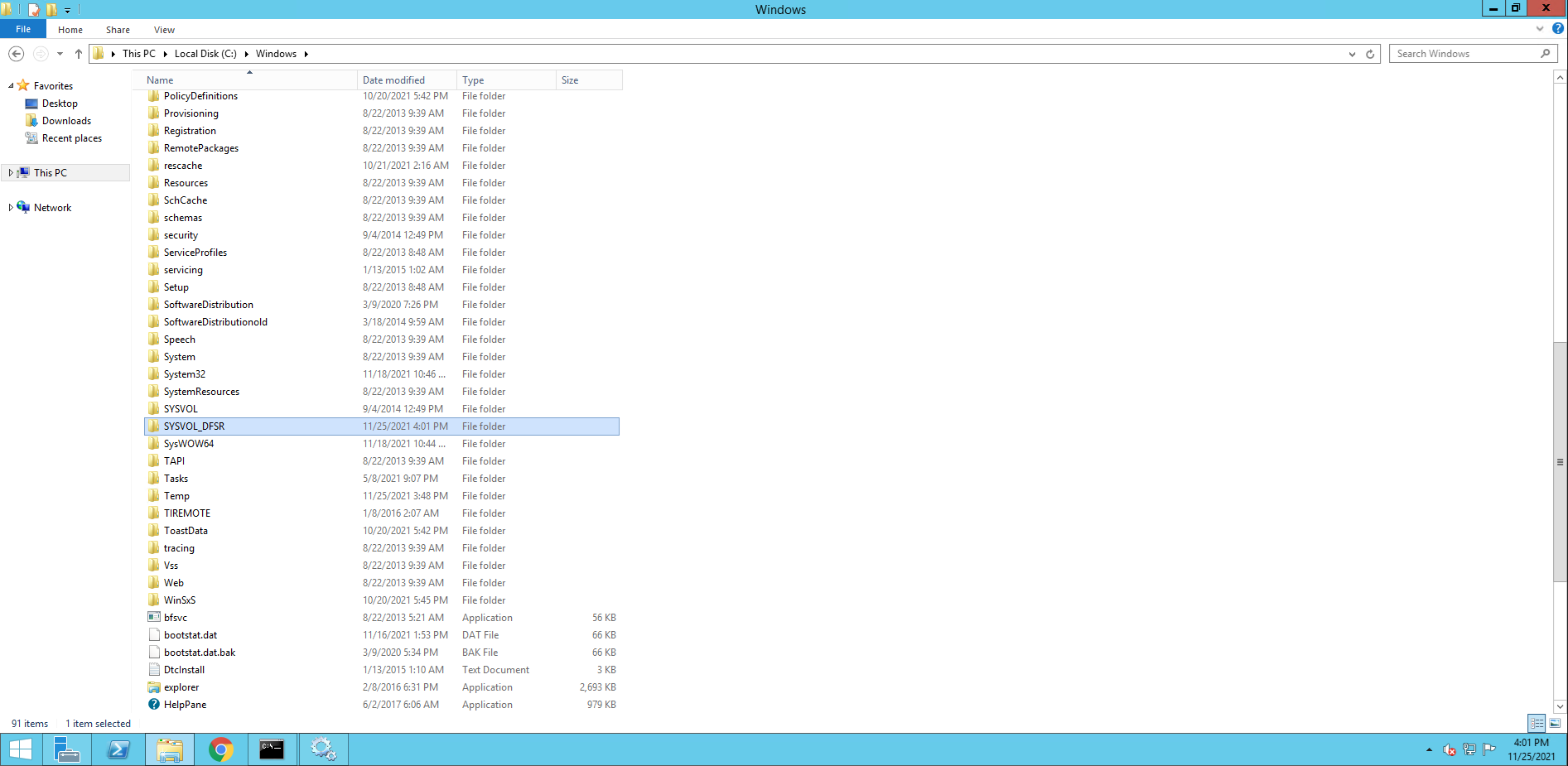This screenshot has height=766, width=1568.
Task: Select the explorer application icon
Action: pyautogui.click(x=154, y=687)
